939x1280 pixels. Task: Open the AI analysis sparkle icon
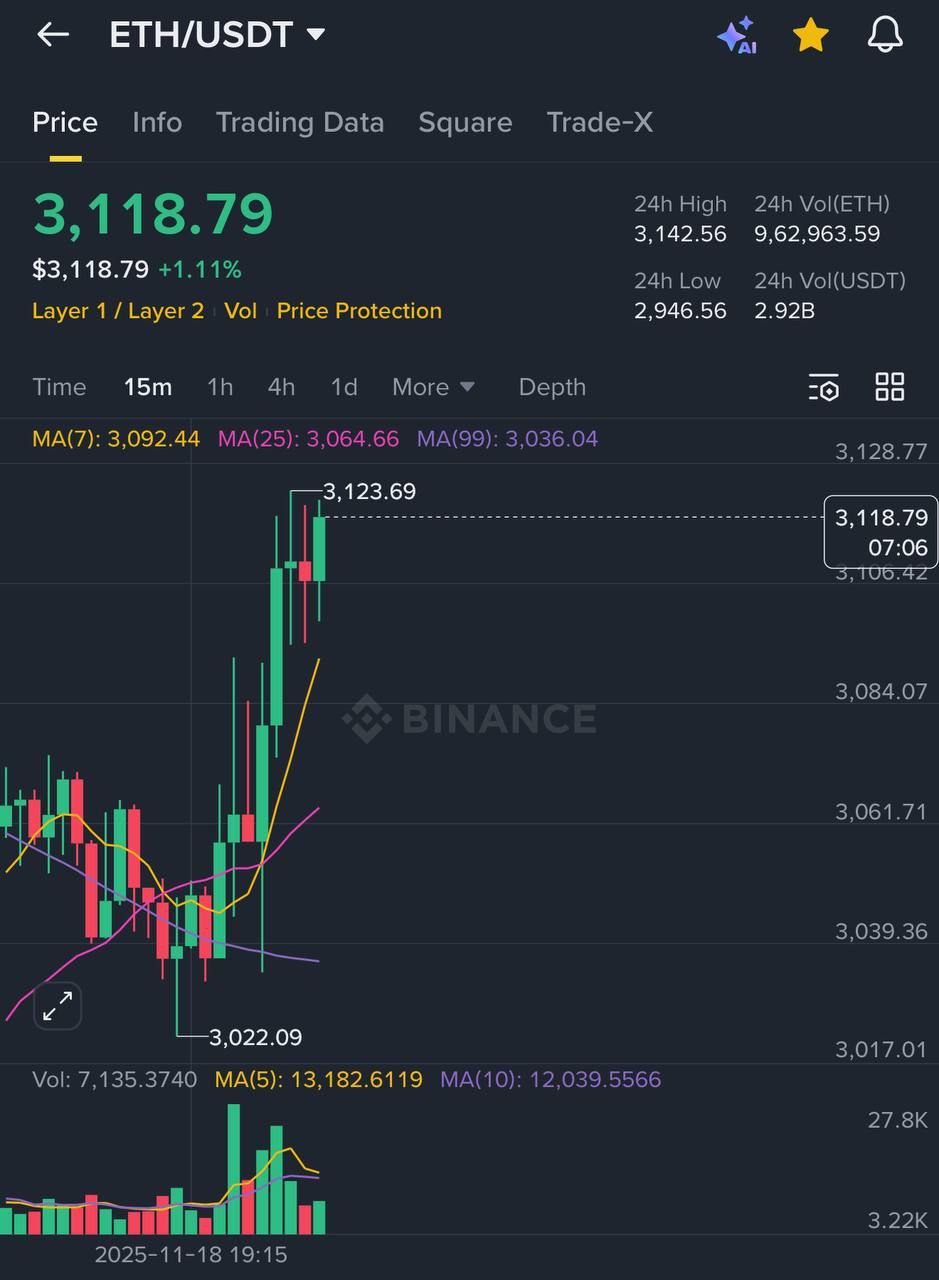(x=736, y=36)
